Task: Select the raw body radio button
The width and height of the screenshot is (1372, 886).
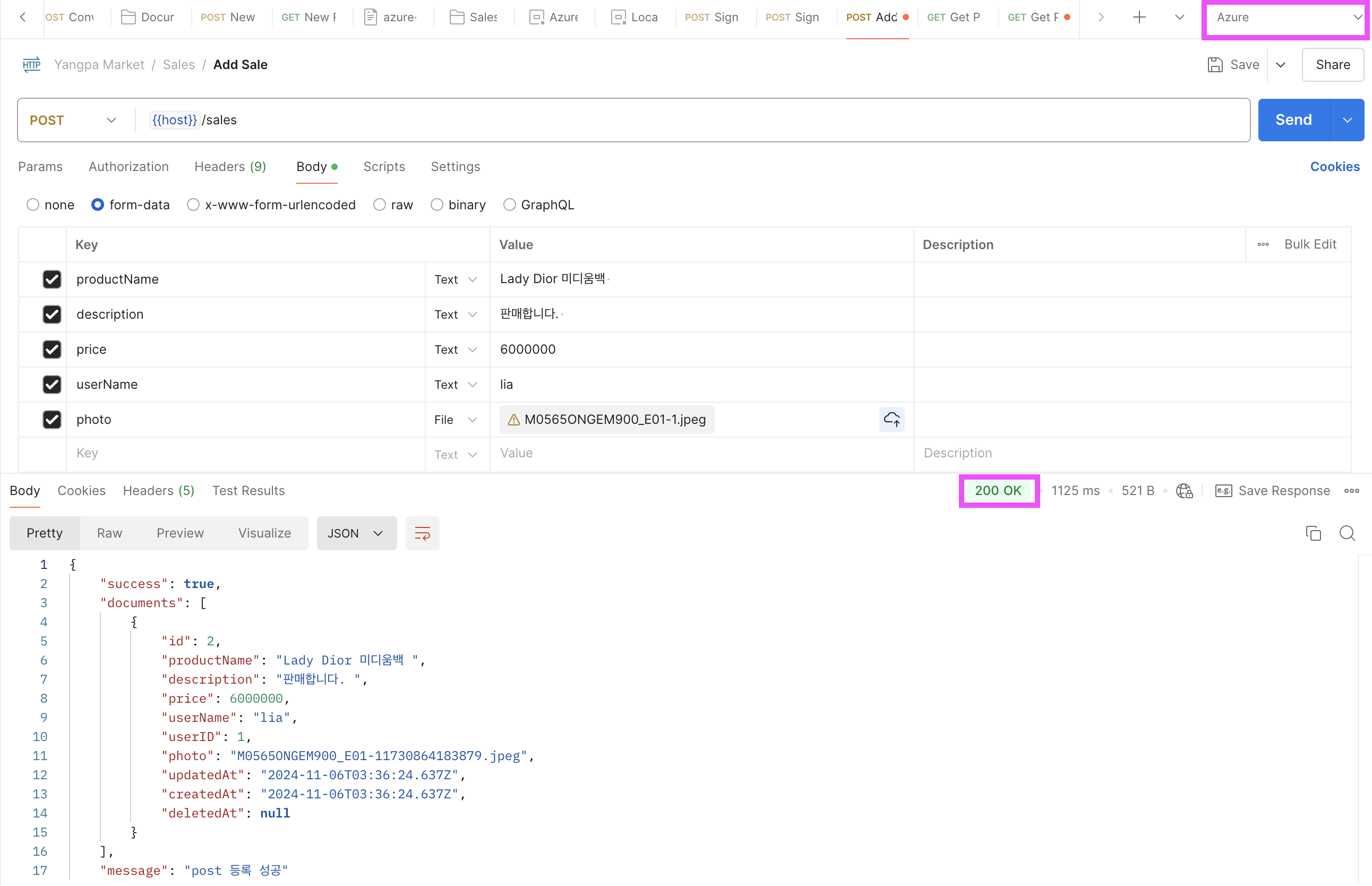Action: (x=380, y=205)
